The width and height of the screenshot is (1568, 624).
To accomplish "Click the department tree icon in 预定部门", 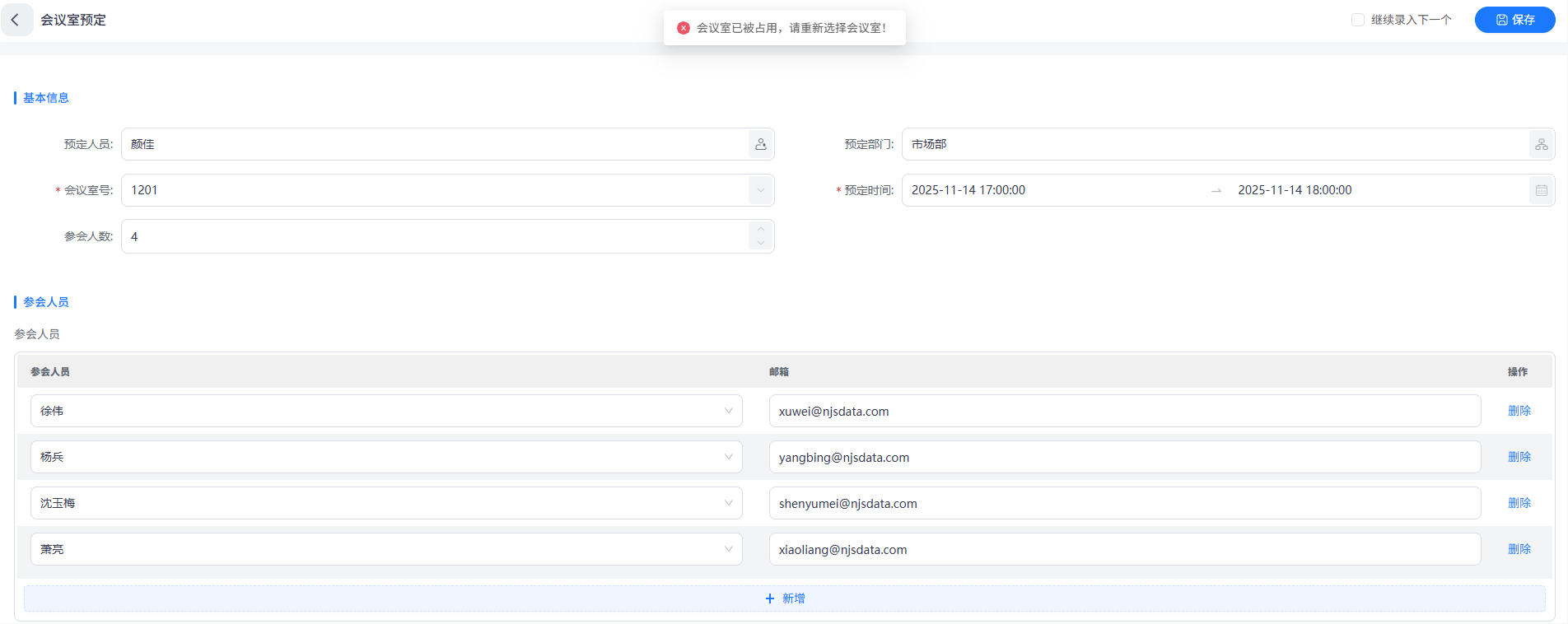I will 1541,144.
